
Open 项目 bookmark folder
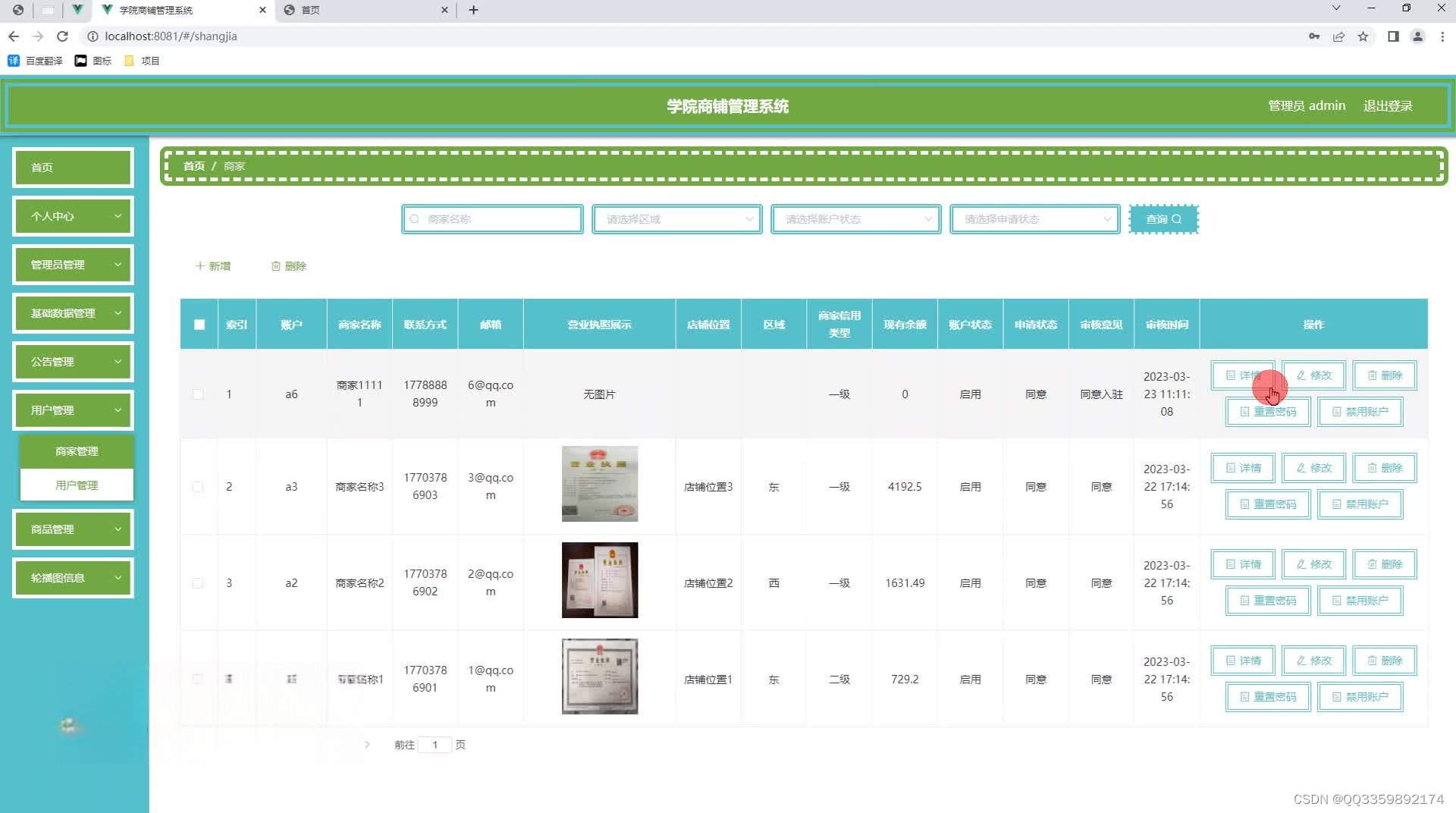pos(142,61)
